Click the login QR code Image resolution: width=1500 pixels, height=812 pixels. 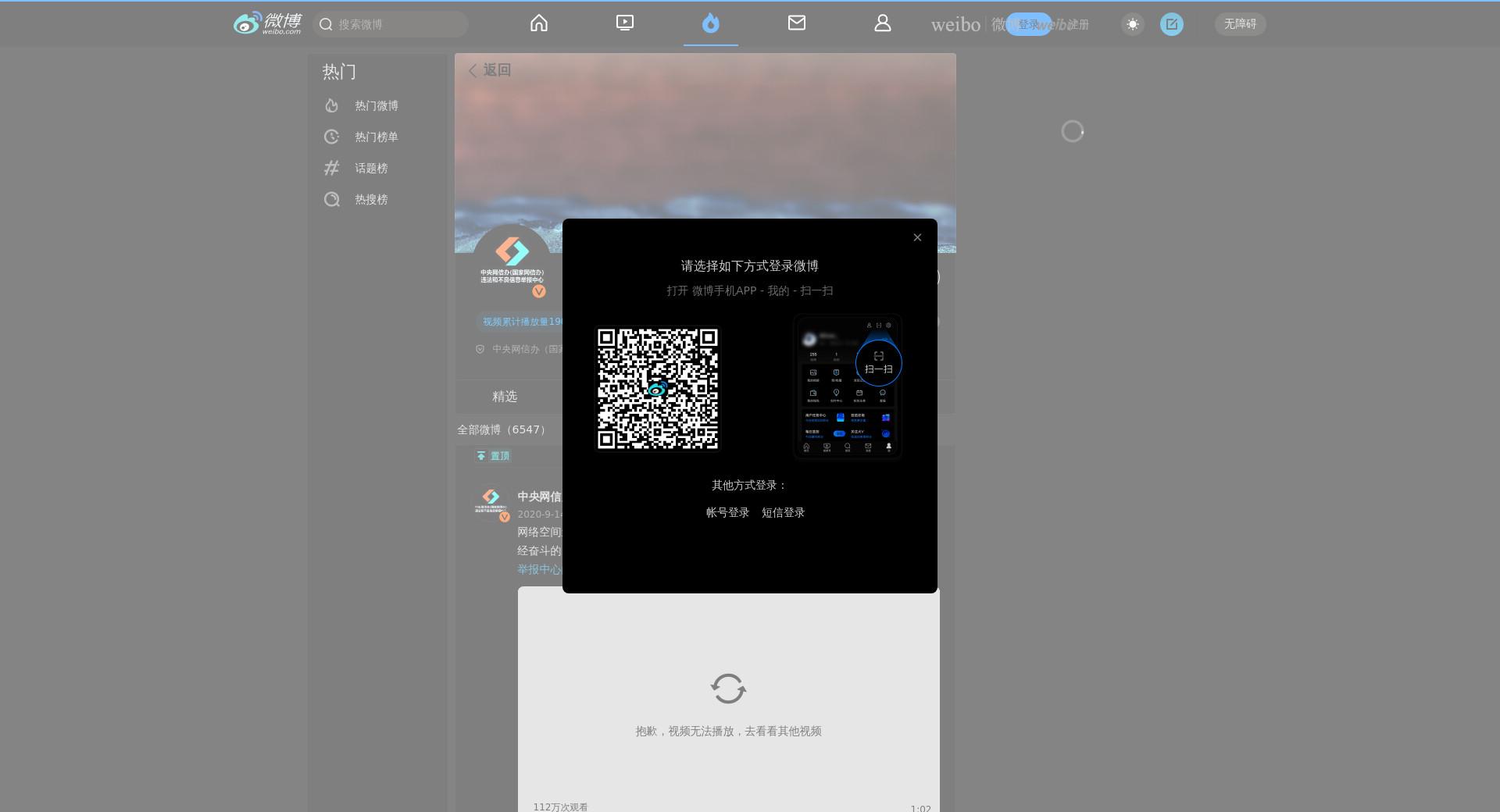point(658,389)
